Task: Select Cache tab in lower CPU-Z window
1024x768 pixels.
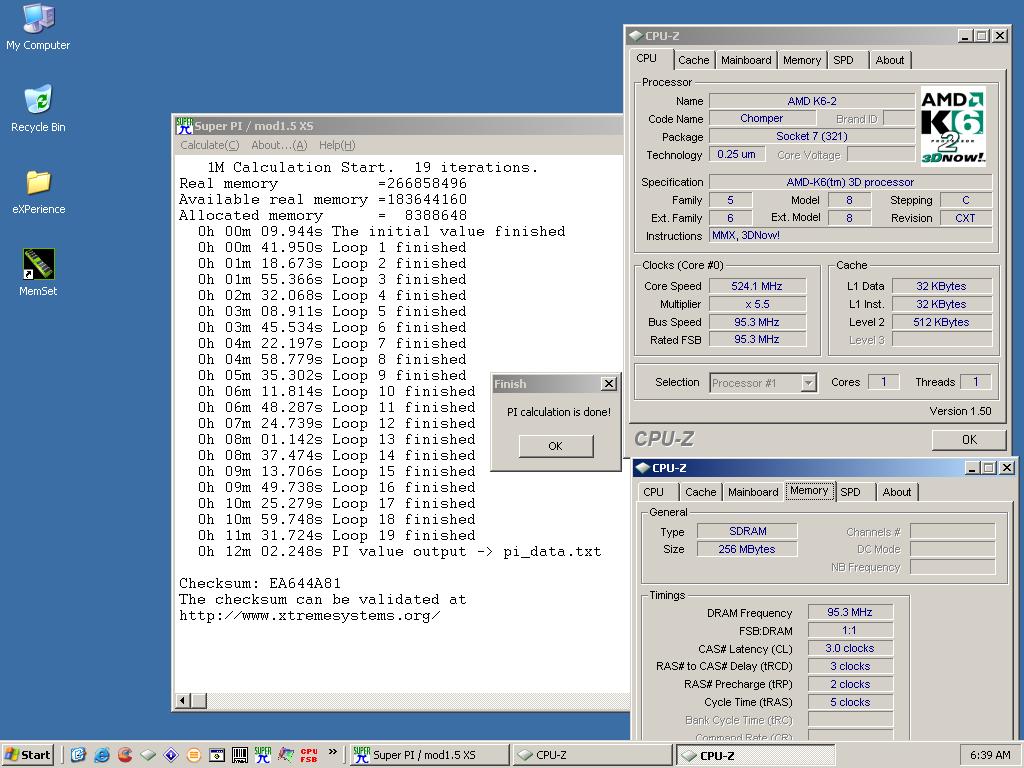Action: click(x=701, y=492)
